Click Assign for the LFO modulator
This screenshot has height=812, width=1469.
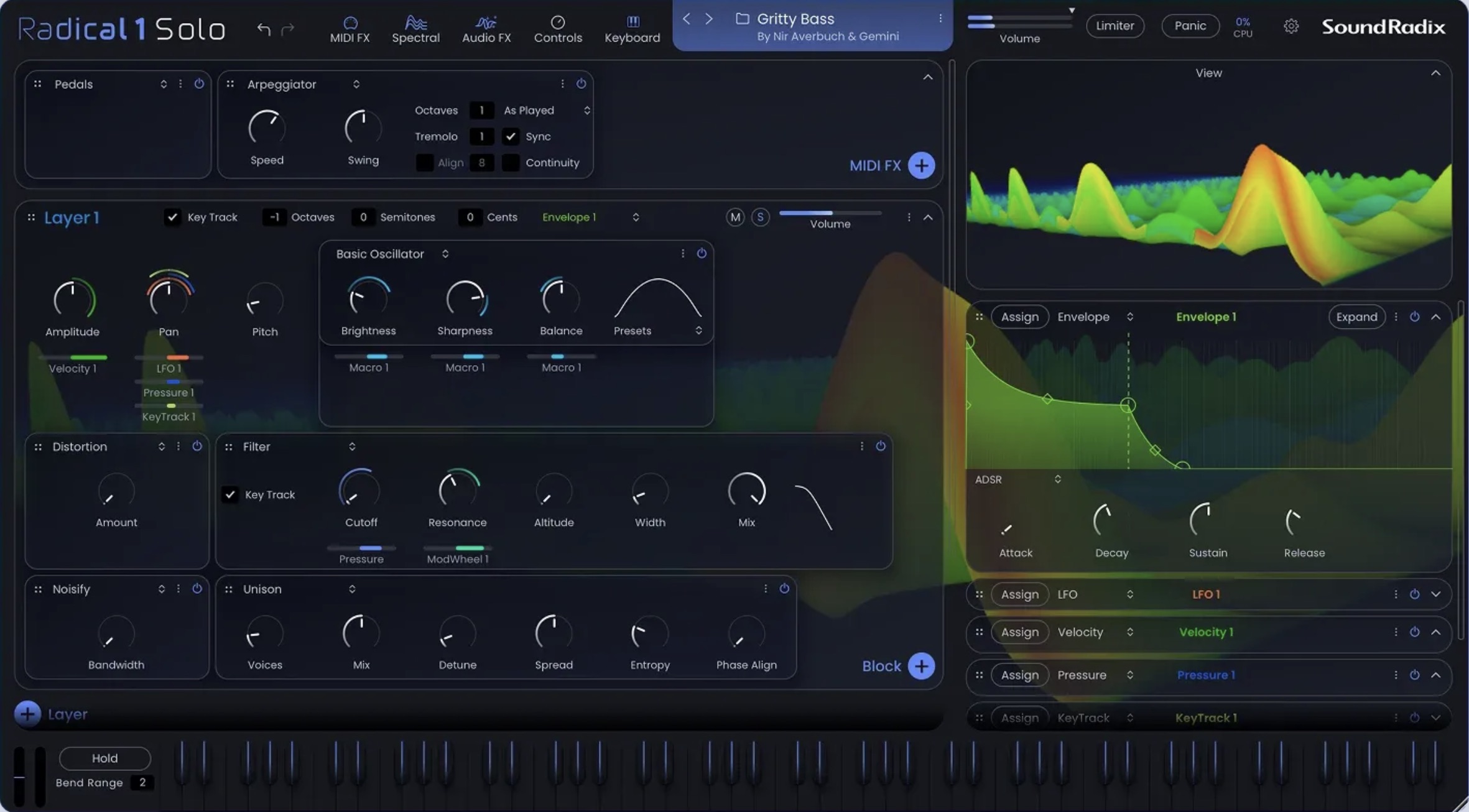click(1019, 594)
